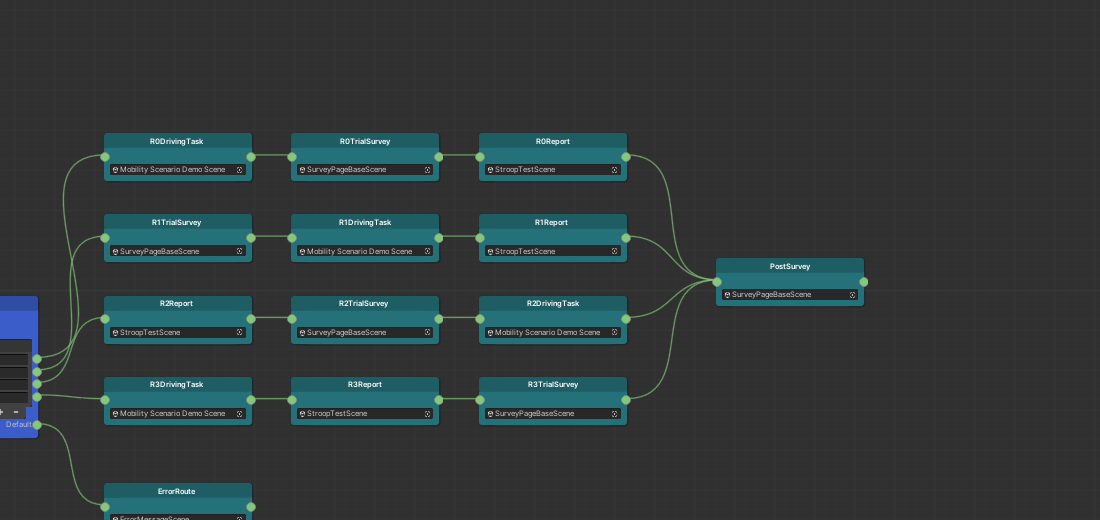Click the PostSurvey input port
1100x520 pixels.
pos(717,282)
